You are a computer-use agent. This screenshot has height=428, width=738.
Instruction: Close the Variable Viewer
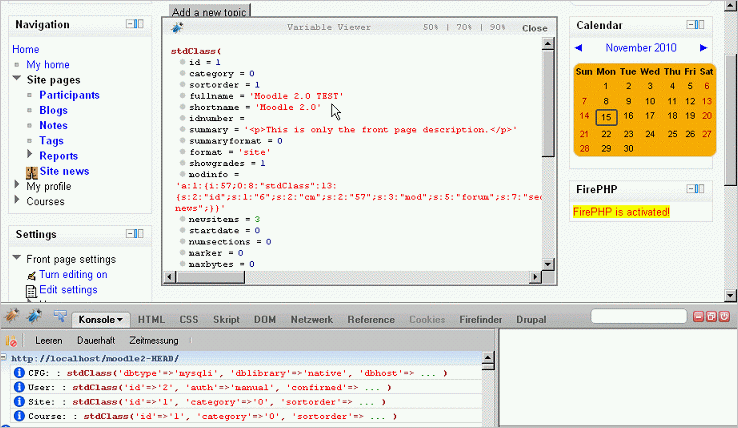coord(534,29)
